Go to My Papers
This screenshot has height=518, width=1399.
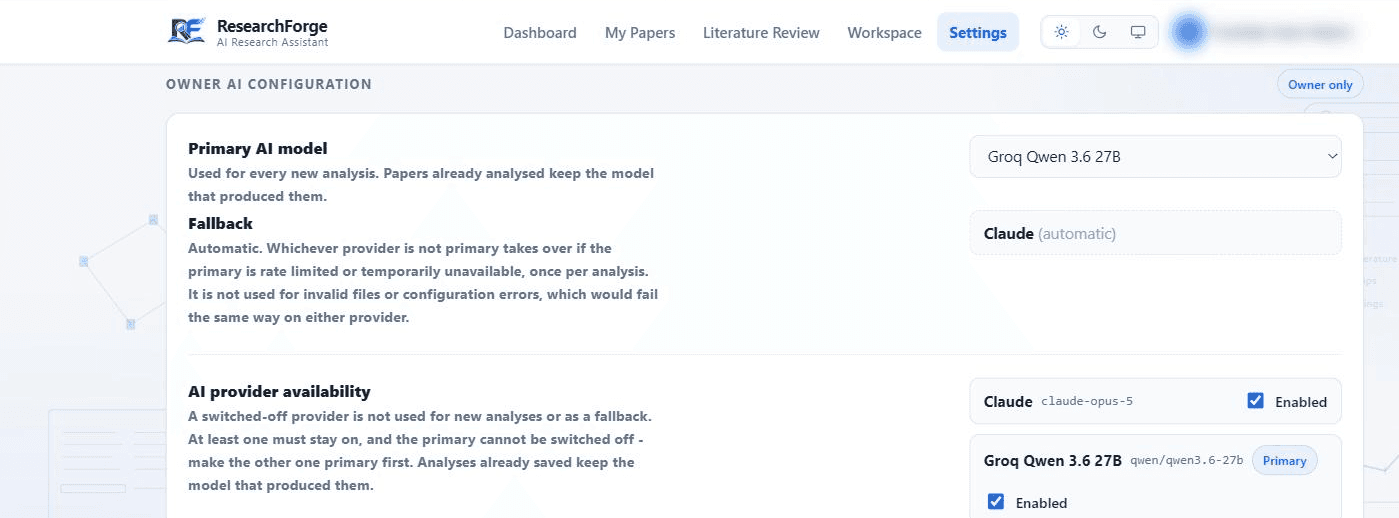point(640,32)
